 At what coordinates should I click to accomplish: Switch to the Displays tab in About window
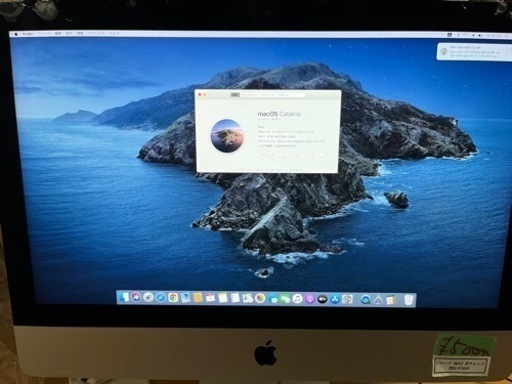(250, 95)
